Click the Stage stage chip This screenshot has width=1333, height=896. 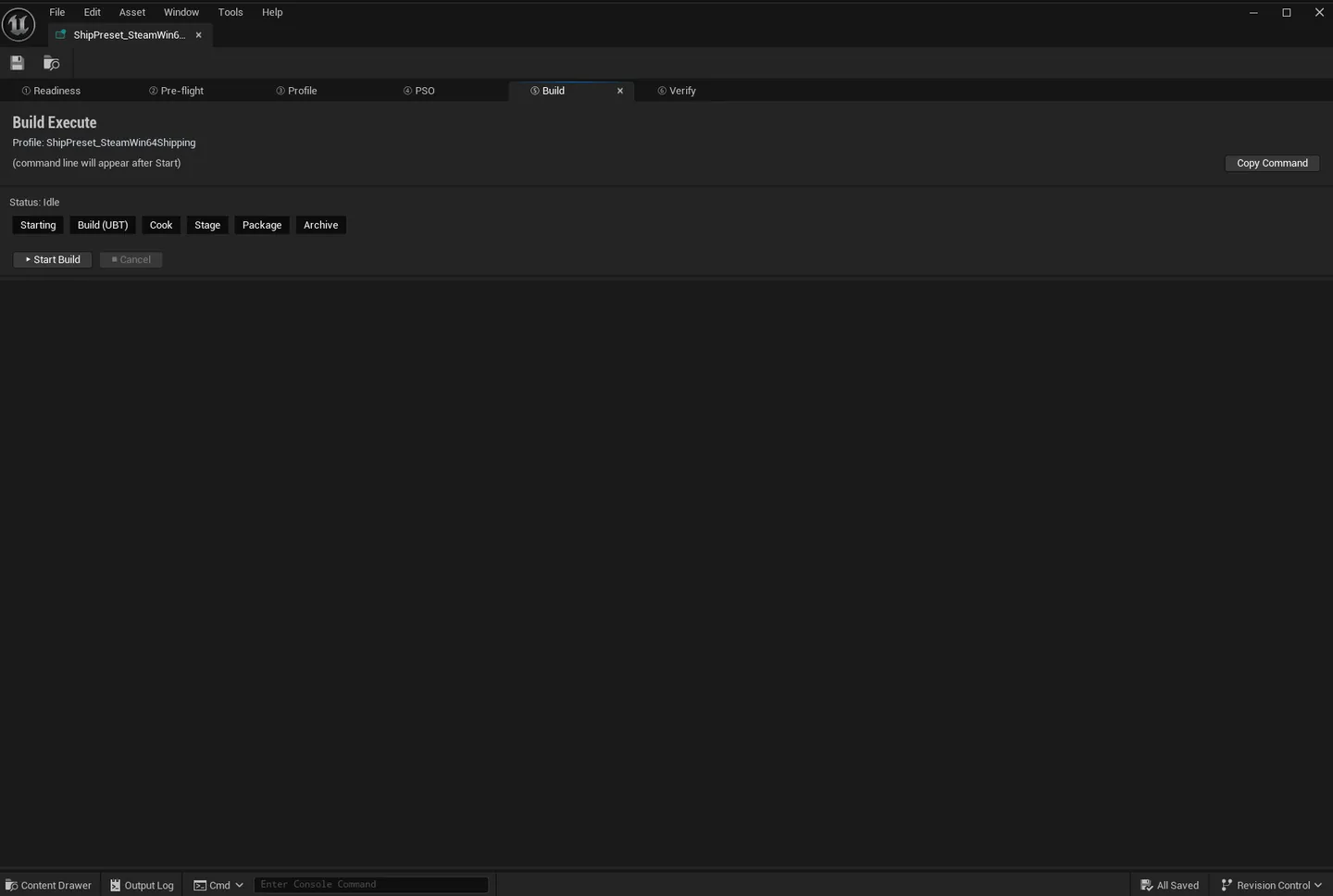[207, 225]
